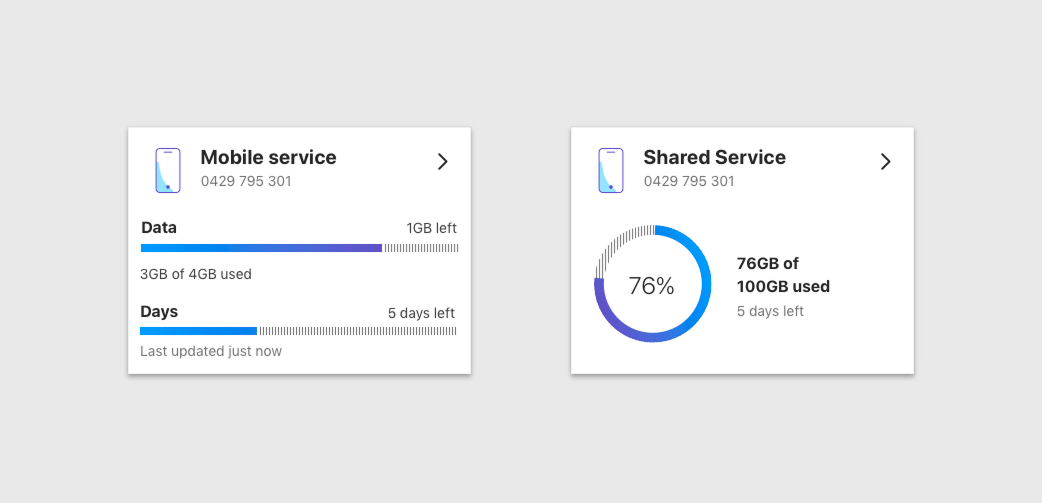Click the Data heading label
Screen dimensions: 1042x503
[x=159, y=228]
